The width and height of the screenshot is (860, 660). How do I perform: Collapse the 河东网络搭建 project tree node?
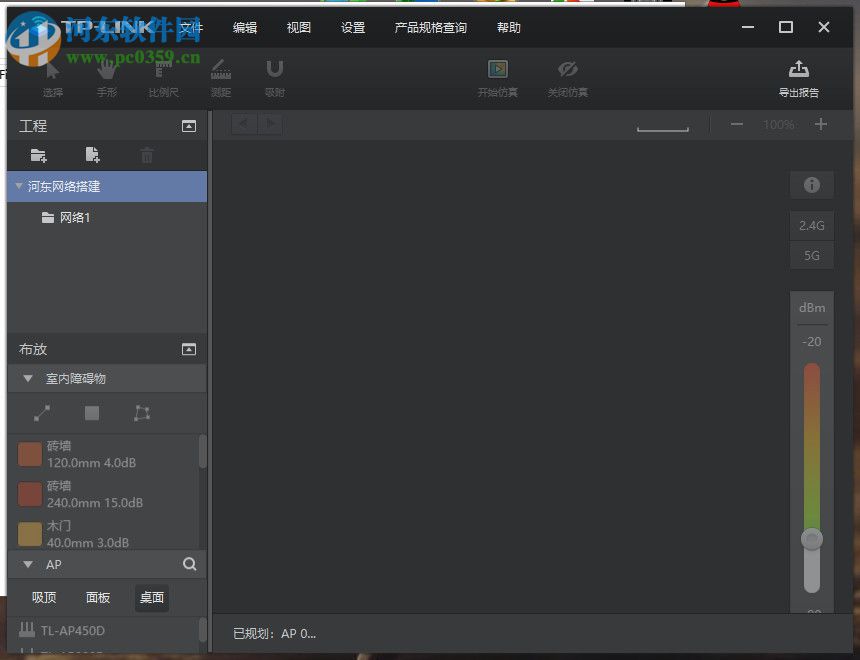18,186
